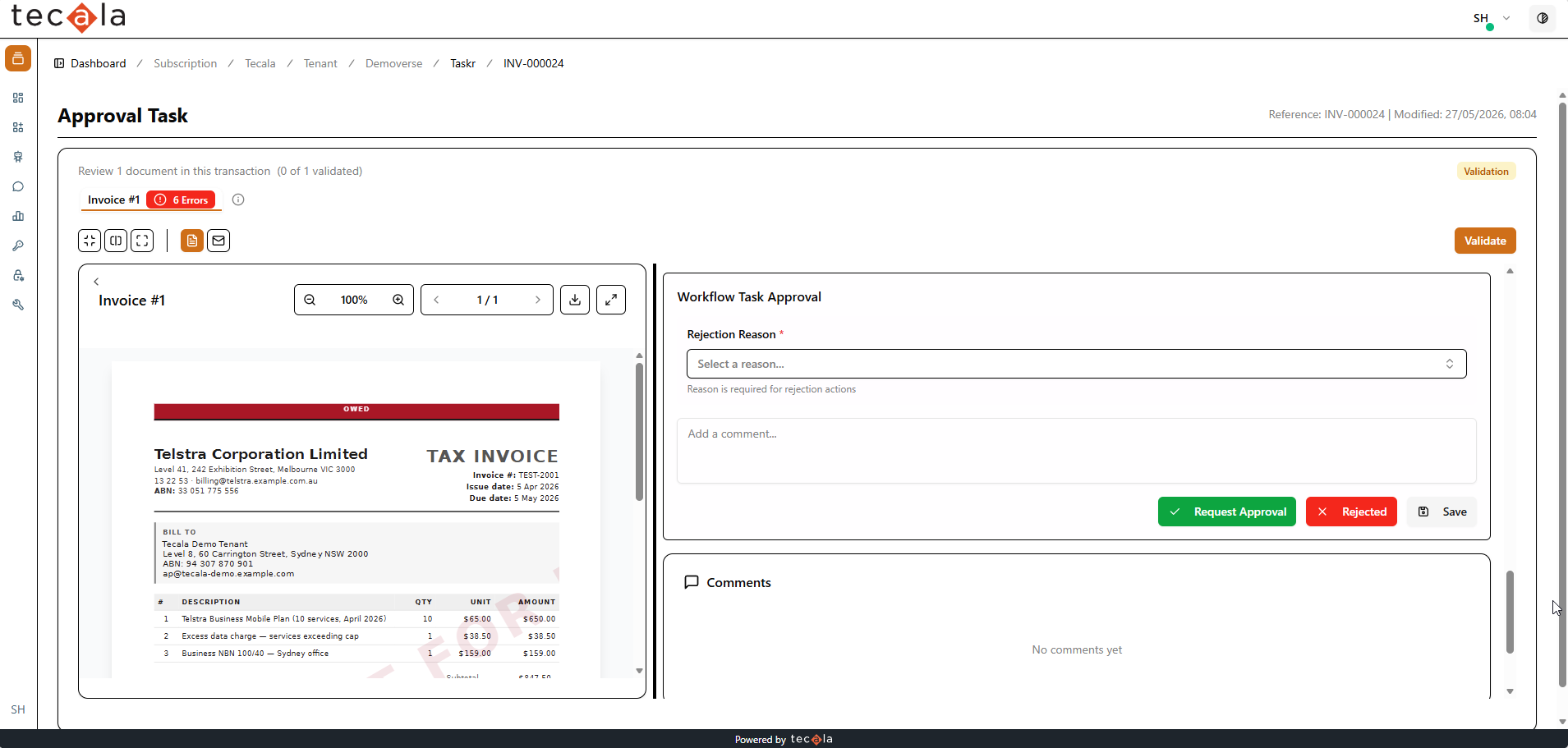Click the 6 Errors badge
Screen dimensions: 1568x748
(x=182, y=200)
